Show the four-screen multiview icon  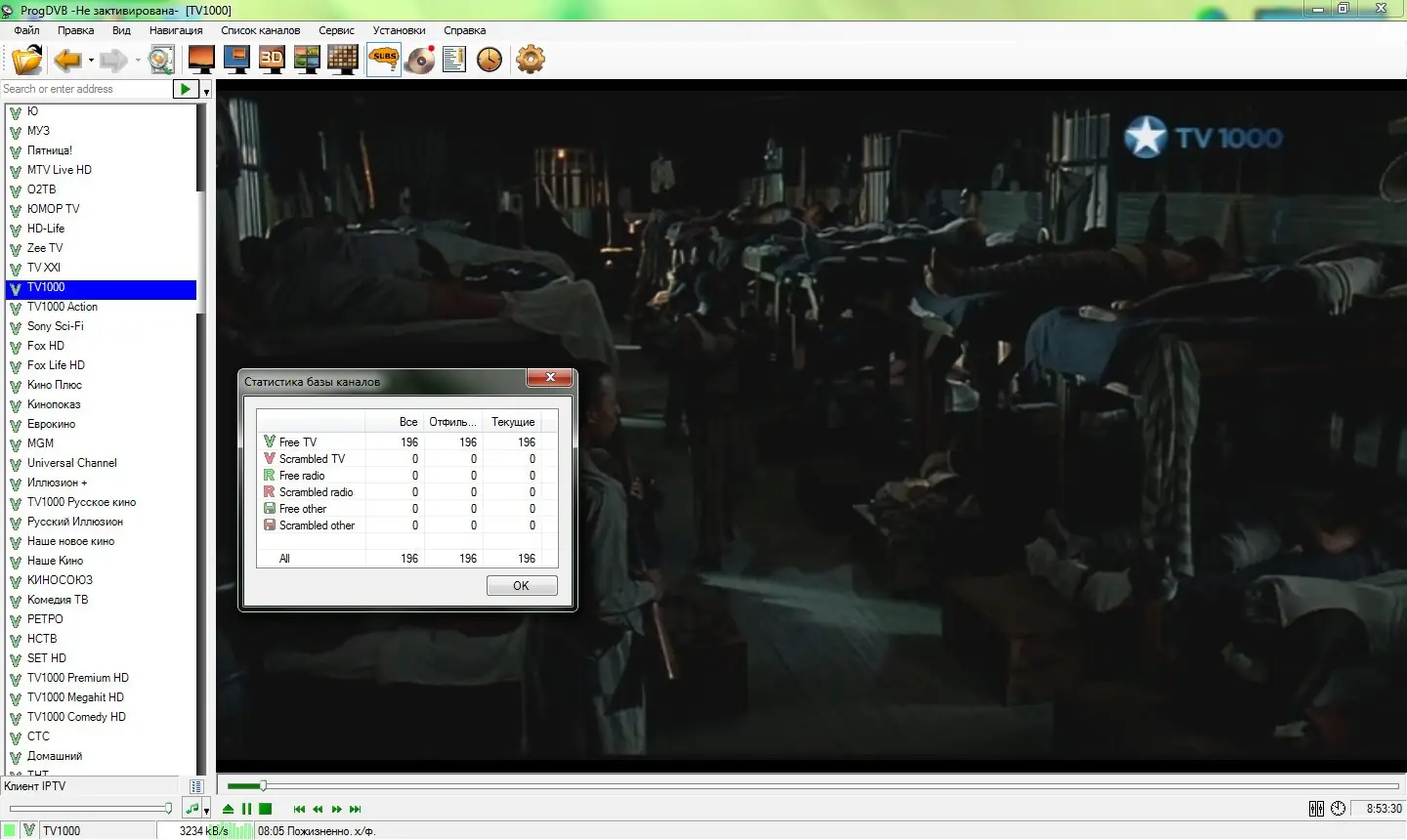pos(307,60)
